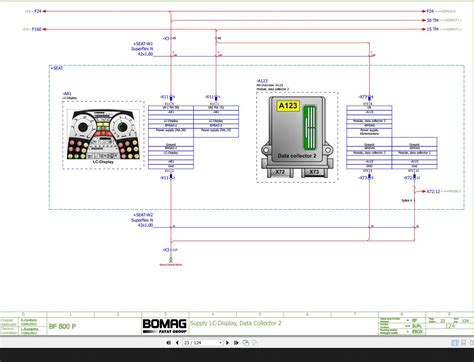
Task: Go to the previous page
Action: 177,343
